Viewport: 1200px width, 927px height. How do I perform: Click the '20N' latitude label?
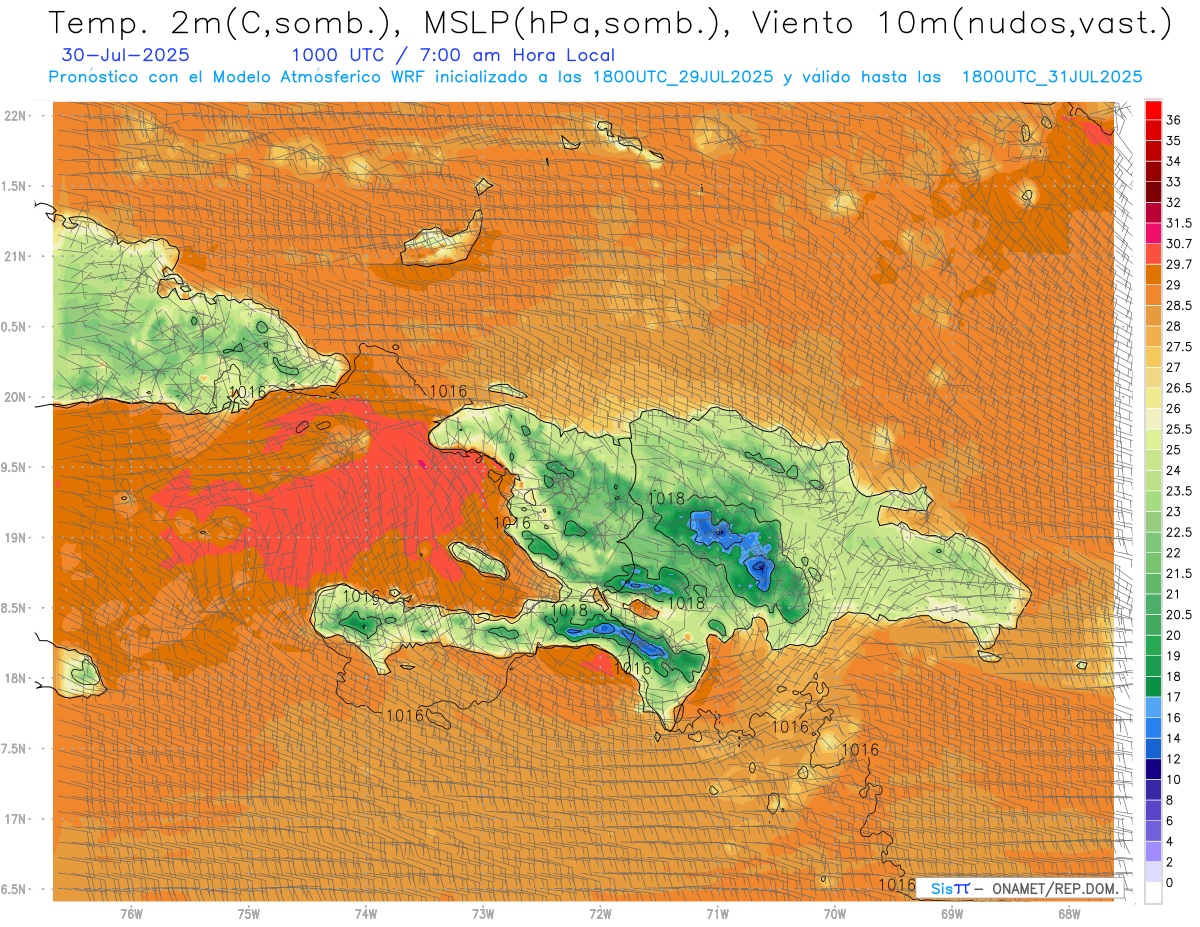(x=16, y=397)
